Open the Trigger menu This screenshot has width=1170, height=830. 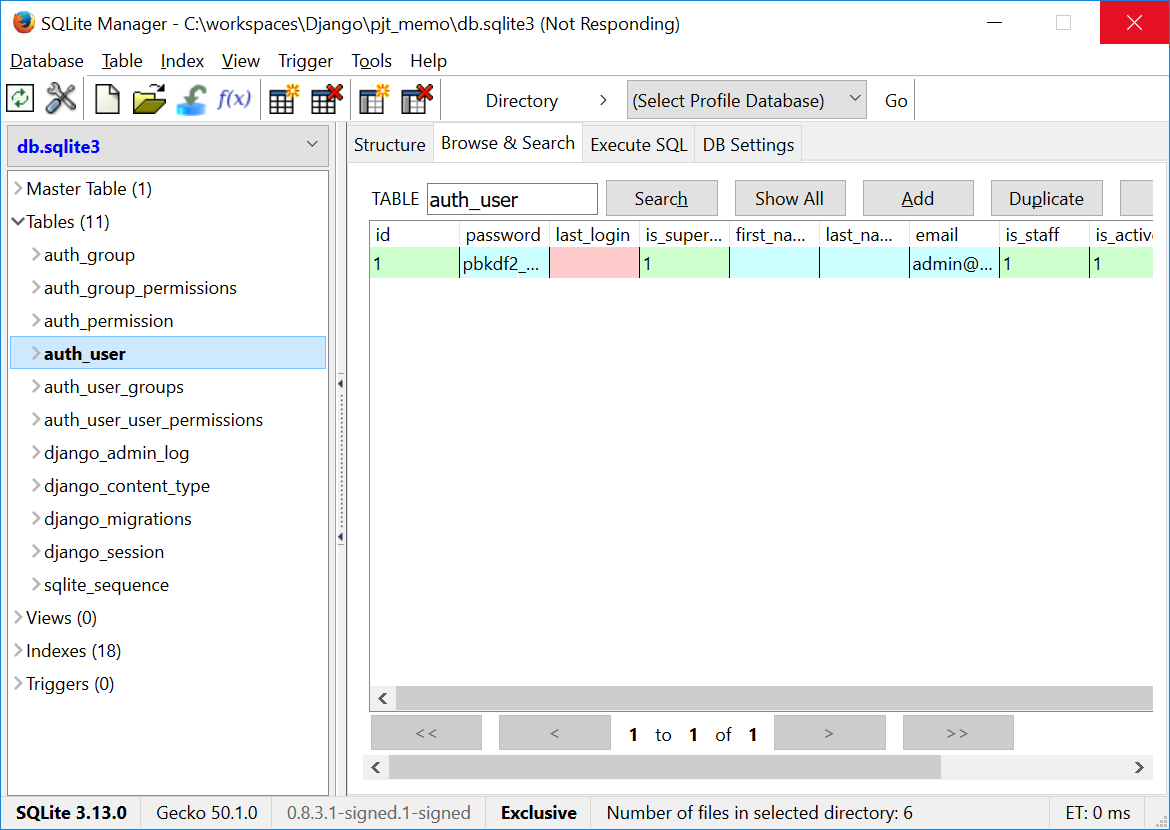pos(305,61)
